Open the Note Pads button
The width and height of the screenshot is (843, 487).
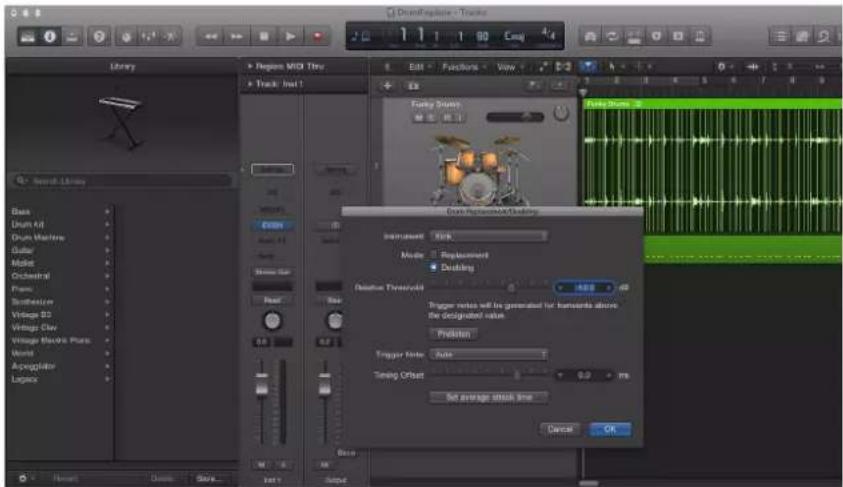click(802, 37)
